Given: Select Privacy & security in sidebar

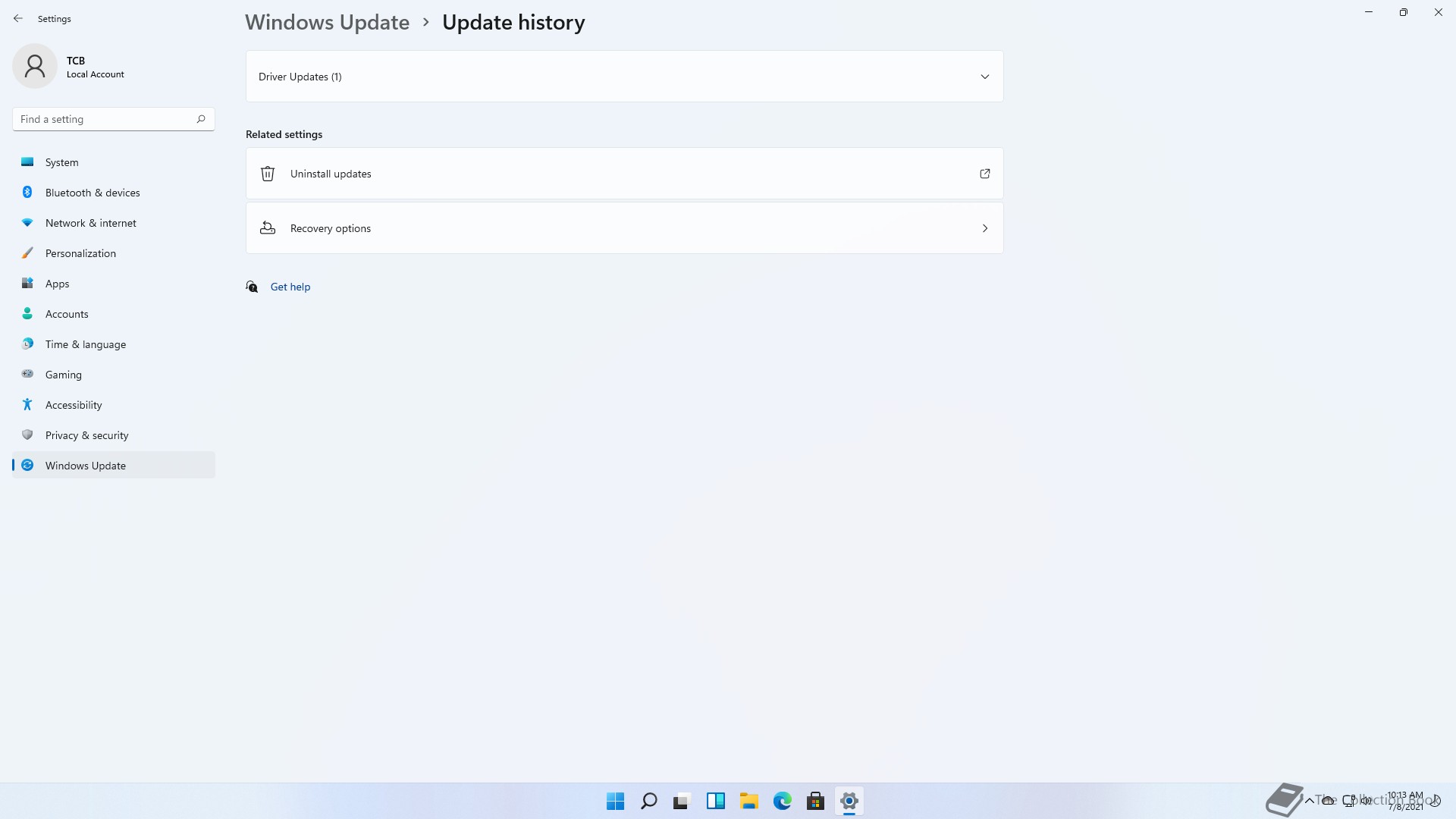Looking at the screenshot, I should tap(114, 435).
